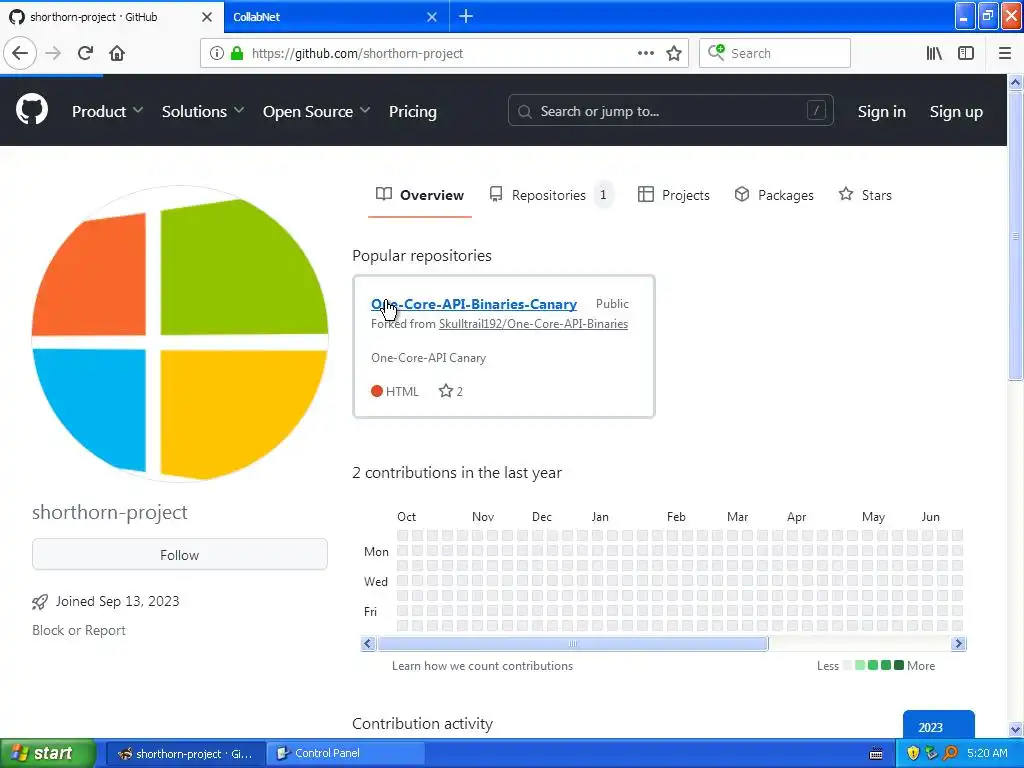
Task: Open the Pricing page
Action: point(413,111)
